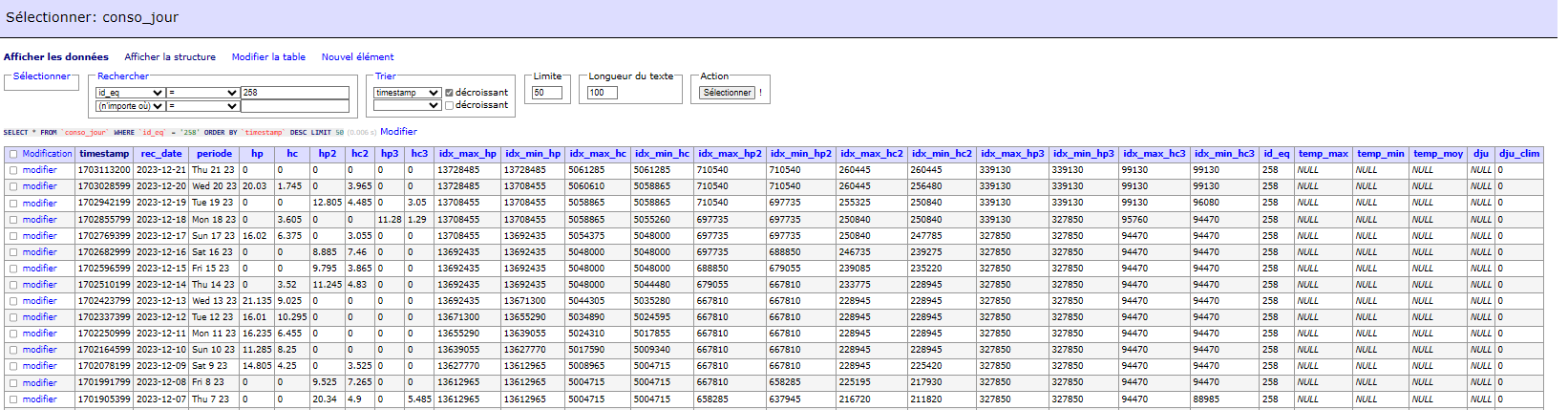Sort by the 'idx_max_hc3' column header
The width and height of the screenshot is (1568, 410).
1155,154
